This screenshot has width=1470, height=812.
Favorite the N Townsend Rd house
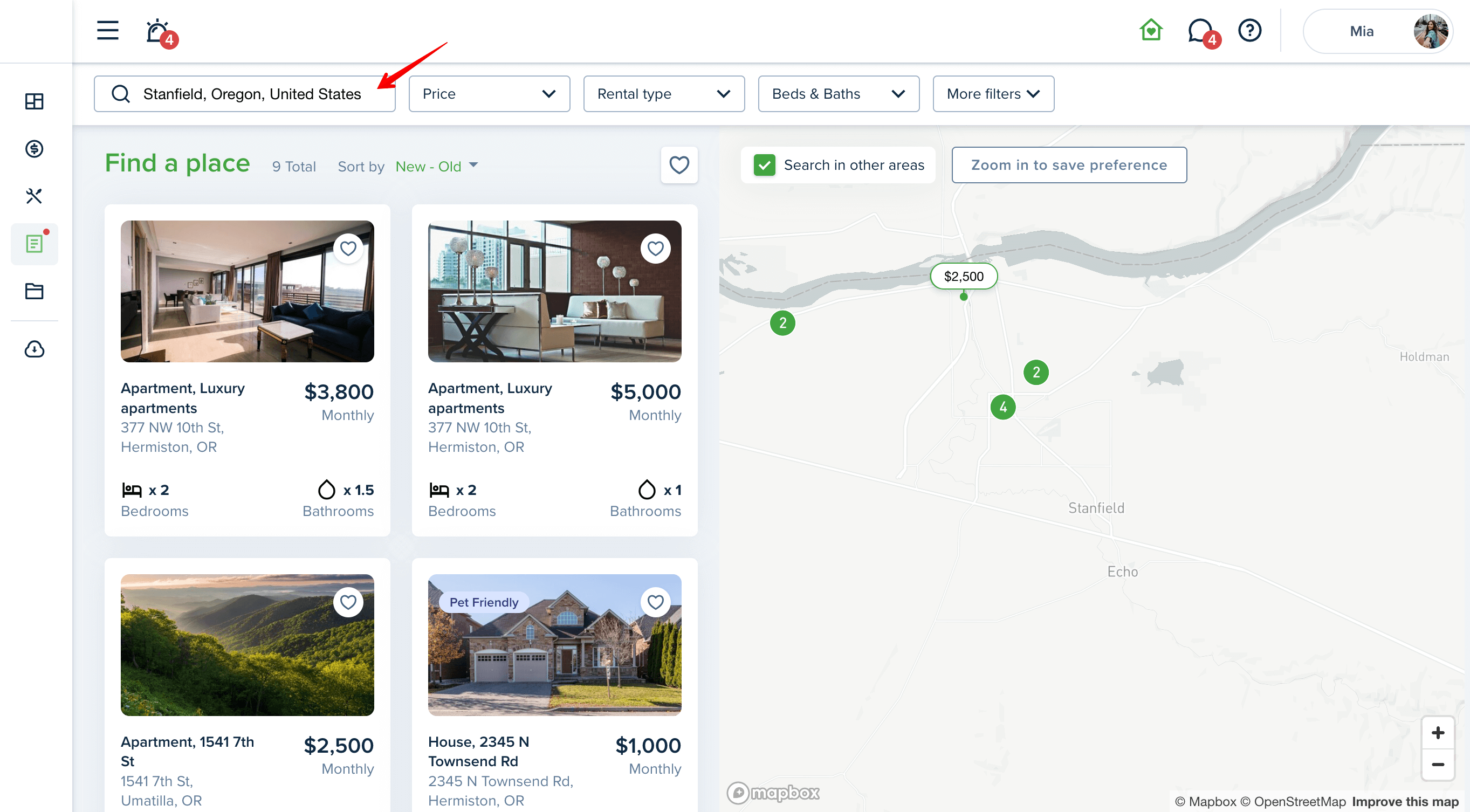pyautogui.click(x=656, y=602)
